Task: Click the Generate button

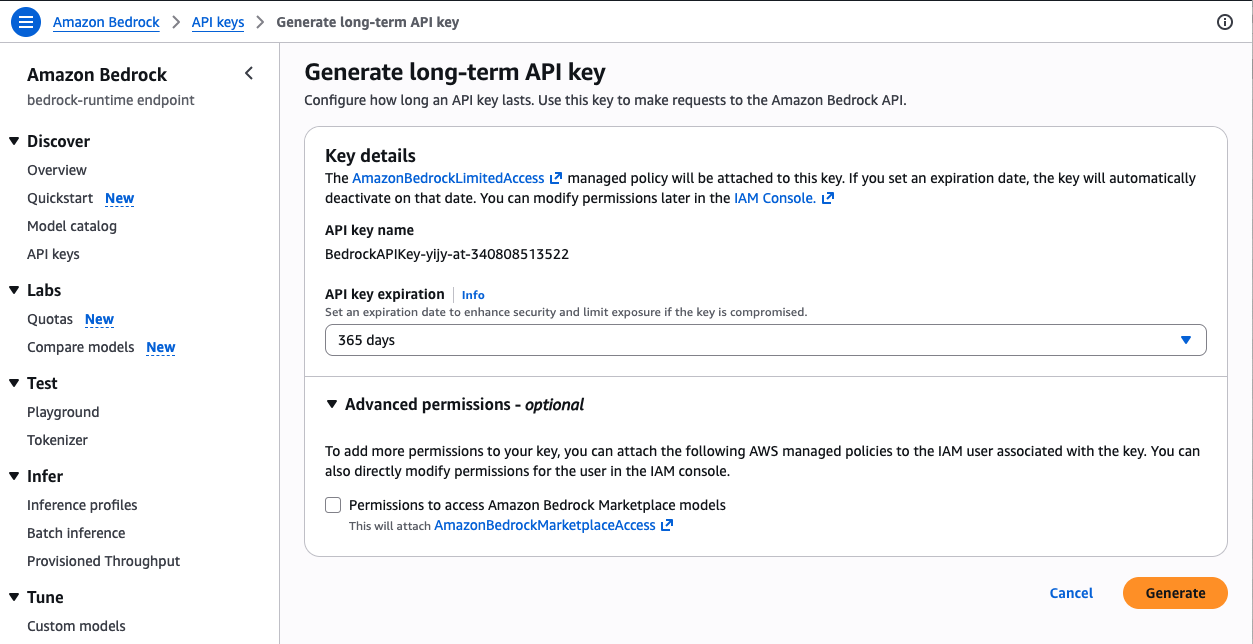Action: [1175, 593]
